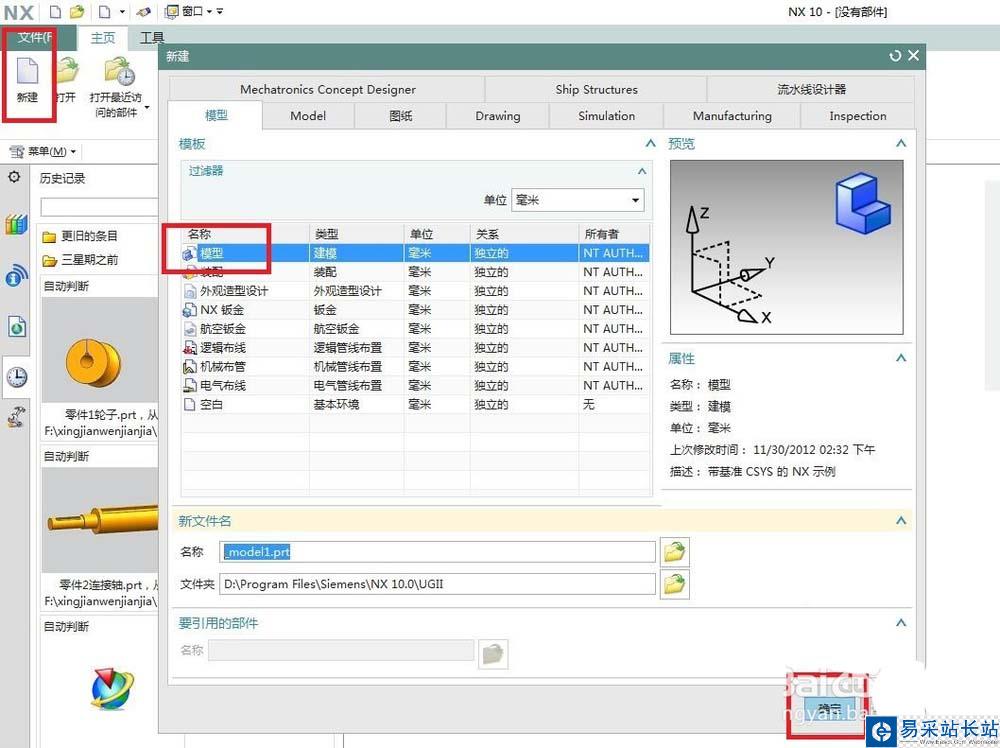Open the 流水线设计器 tab

(x=811, y=89)
